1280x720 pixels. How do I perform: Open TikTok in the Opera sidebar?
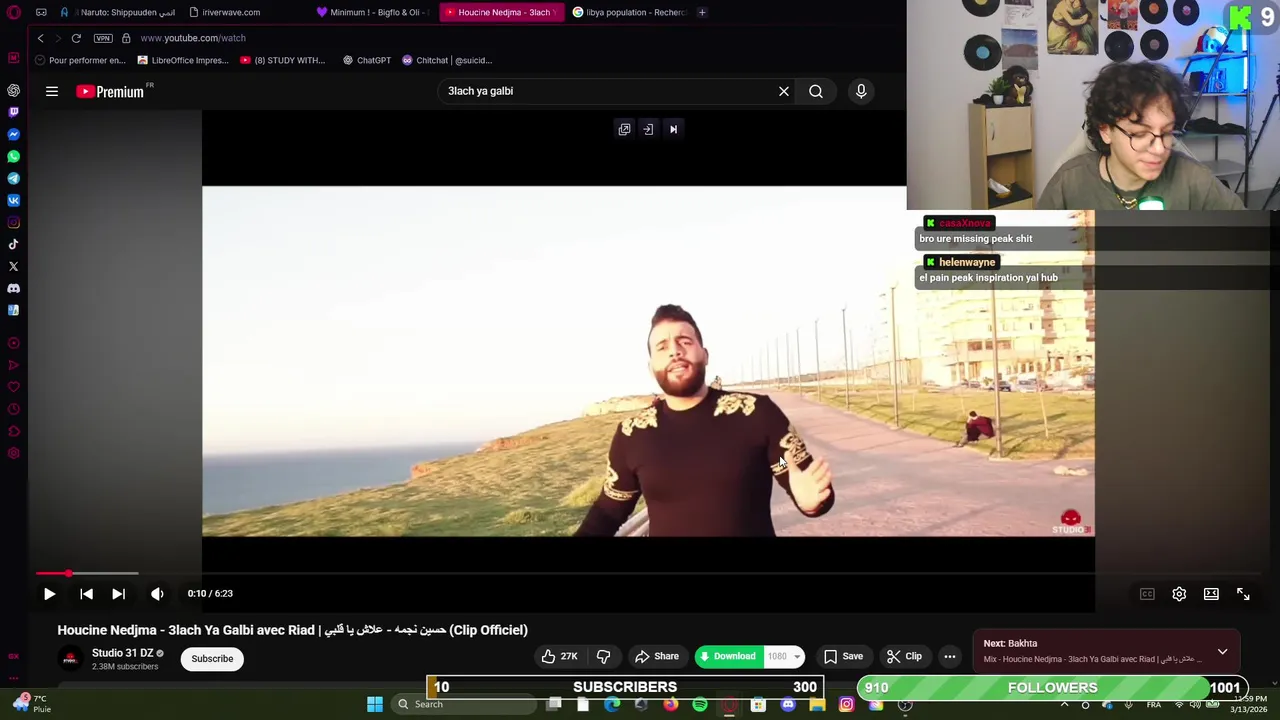click(13, 244)
